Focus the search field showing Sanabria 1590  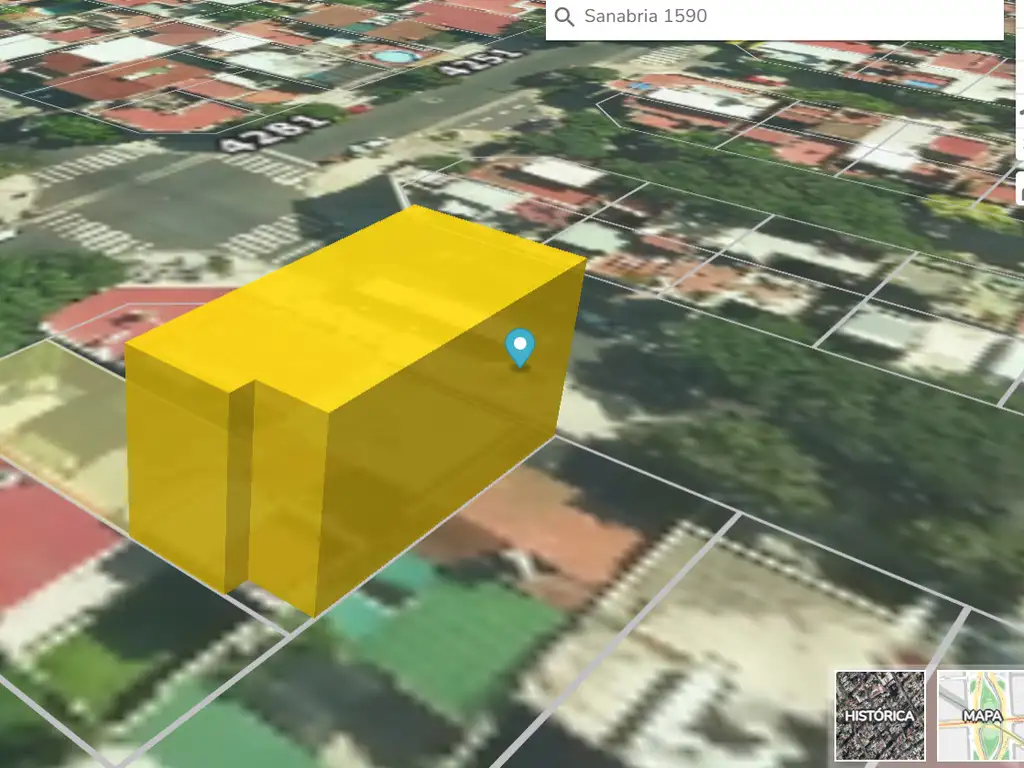point(780,17)
